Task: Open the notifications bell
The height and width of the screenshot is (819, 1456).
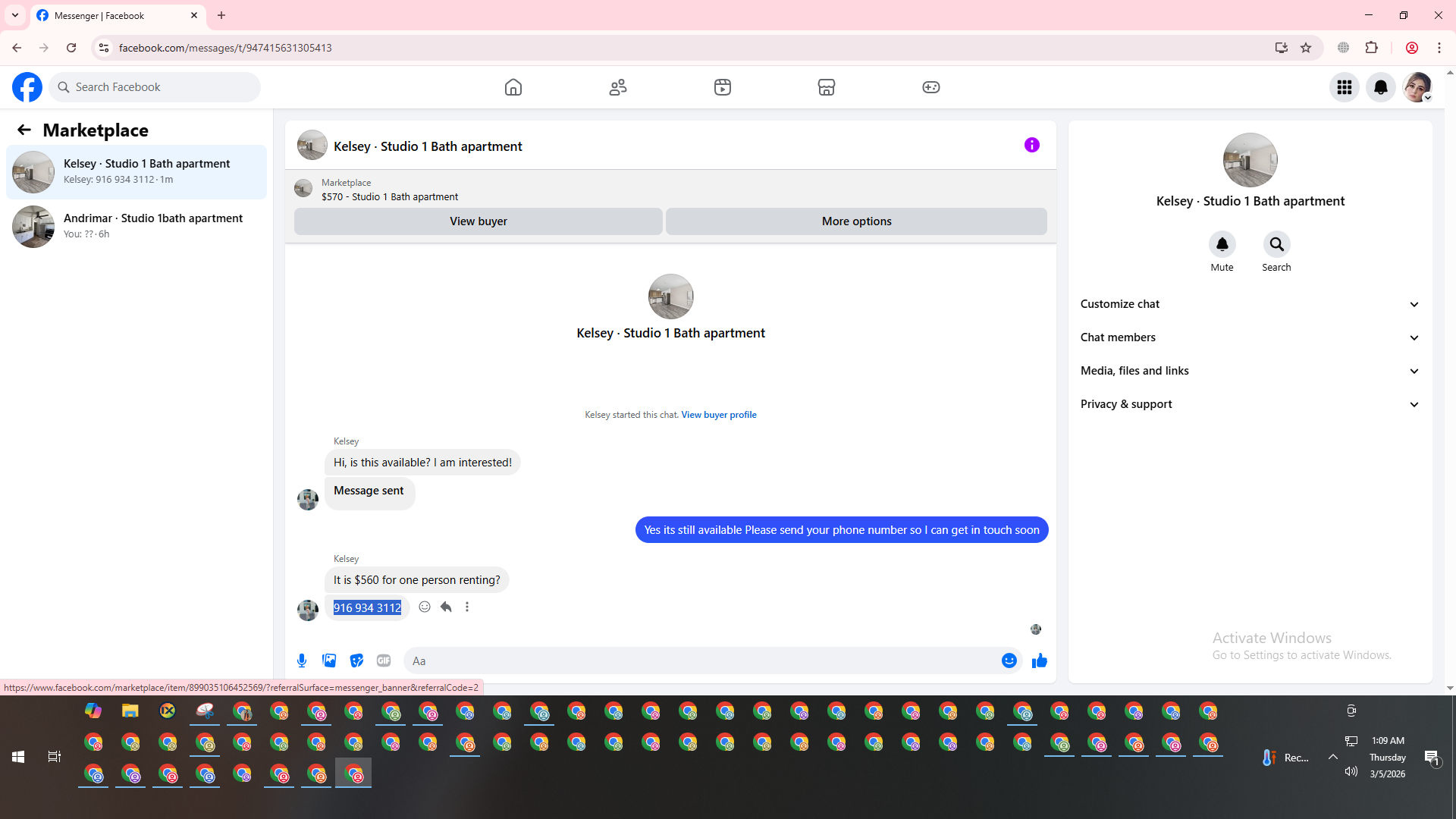Action: (1381, 87)
